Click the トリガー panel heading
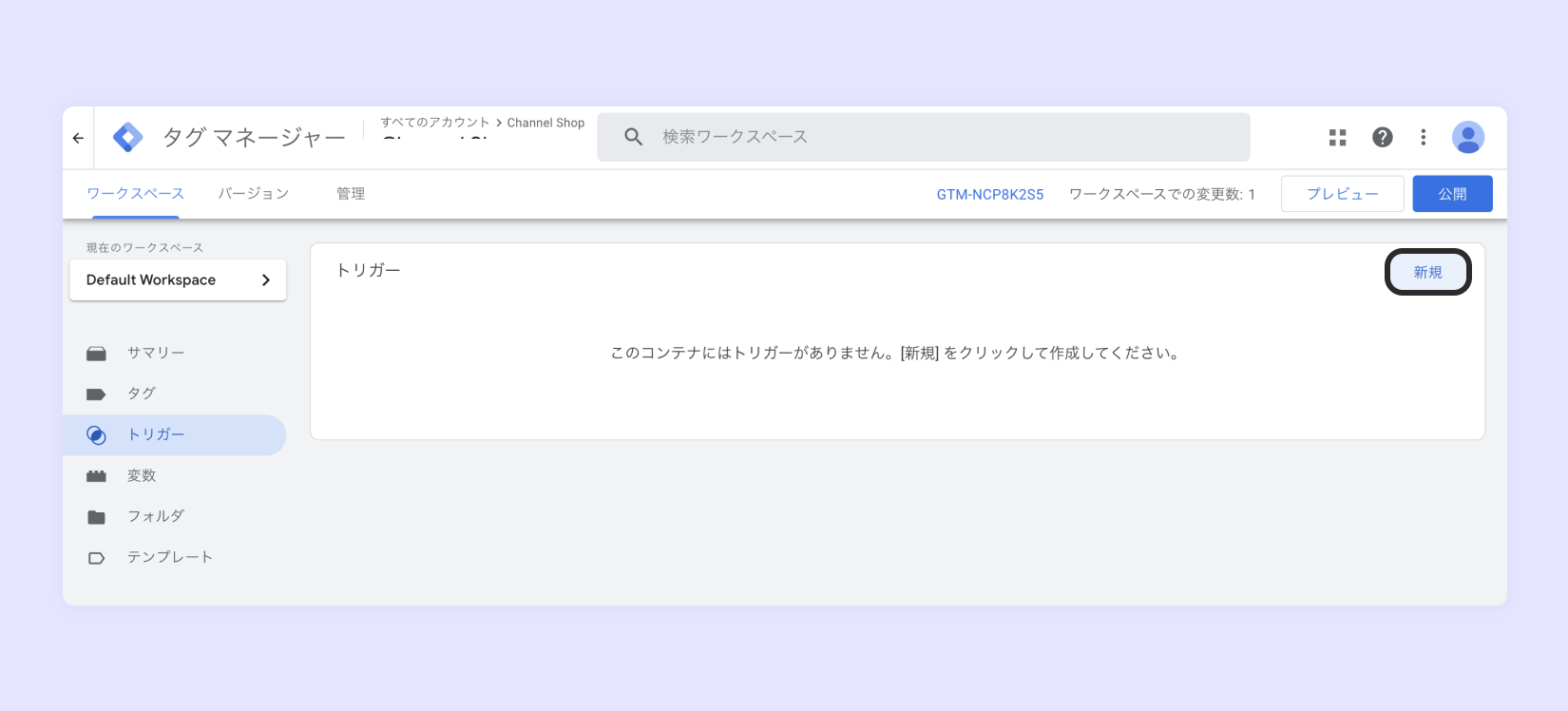This screenshot has width=1568, height=711. point(369,270)
